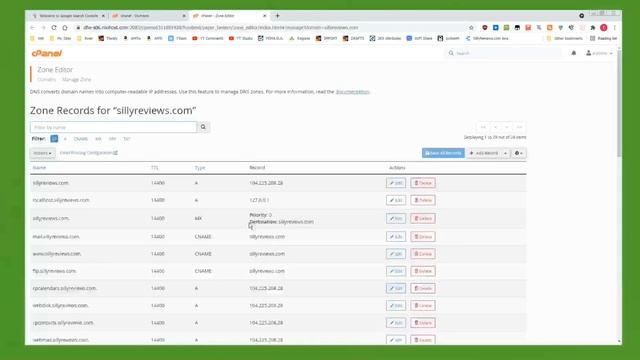Open the user account dropdown in header
The image size is (640, 360).
click(599, 53)
